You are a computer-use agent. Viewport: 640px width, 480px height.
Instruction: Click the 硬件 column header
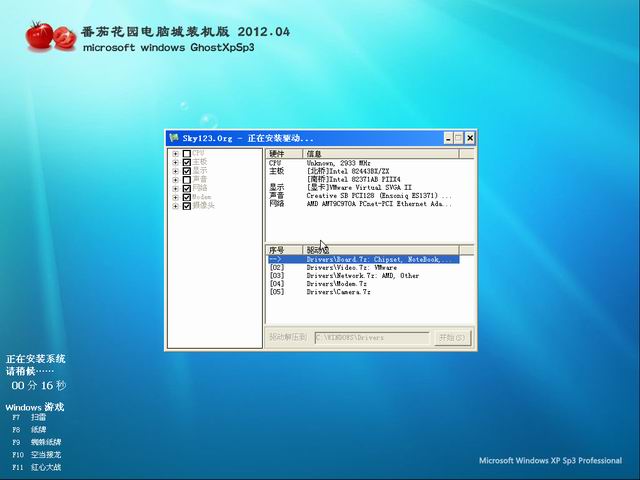coord(284,153)
